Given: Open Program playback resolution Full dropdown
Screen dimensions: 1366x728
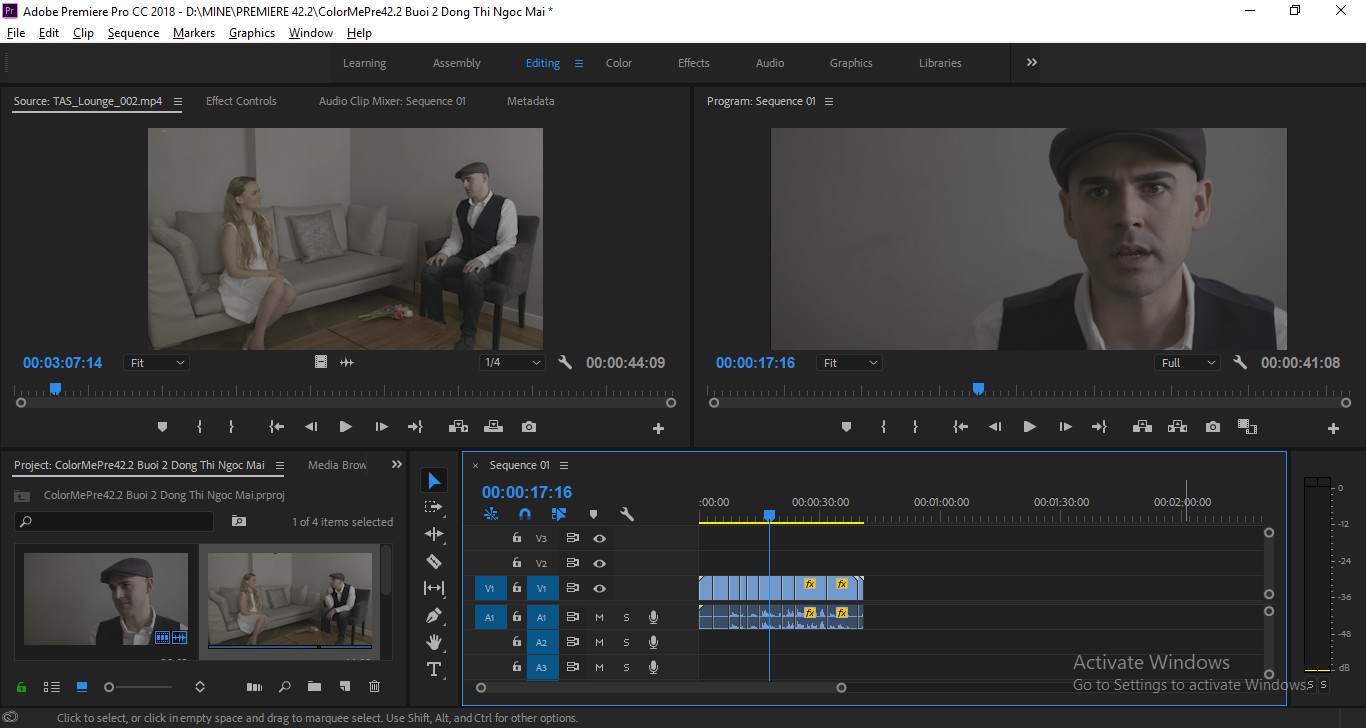Looking at the screenshot, I should coord(1188,363).
